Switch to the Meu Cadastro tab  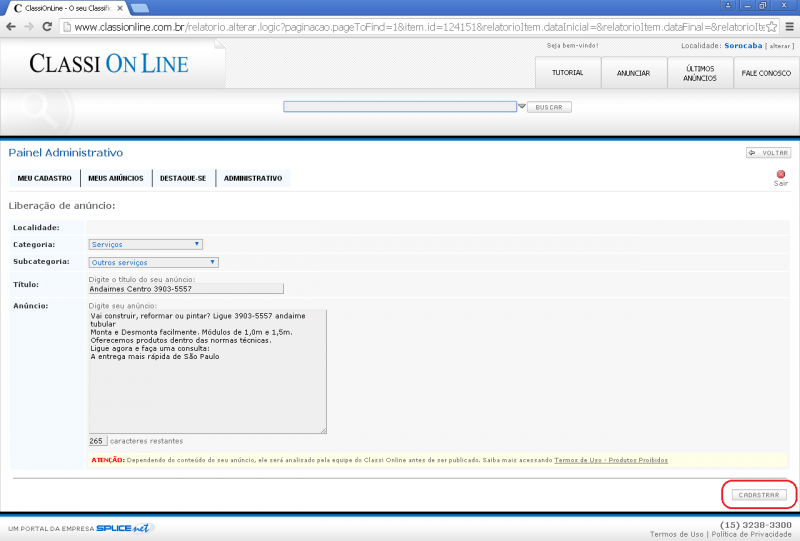[x=44, y=178]
